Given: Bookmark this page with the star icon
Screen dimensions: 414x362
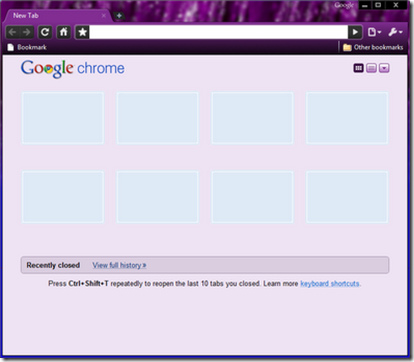Looking at the screenshot, I should (82, 32).
